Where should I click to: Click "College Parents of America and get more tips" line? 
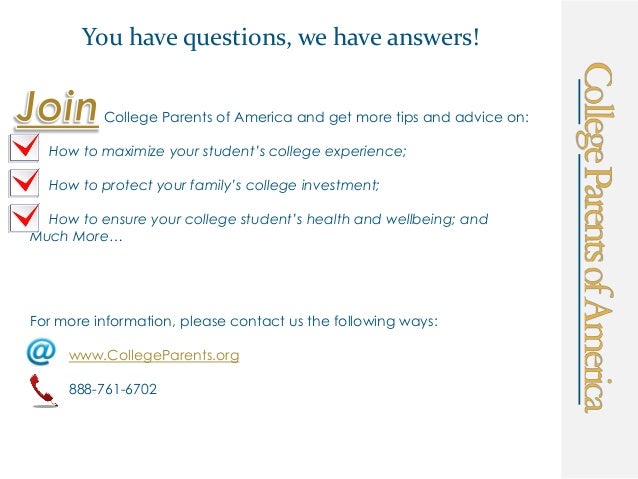[316, 118]
